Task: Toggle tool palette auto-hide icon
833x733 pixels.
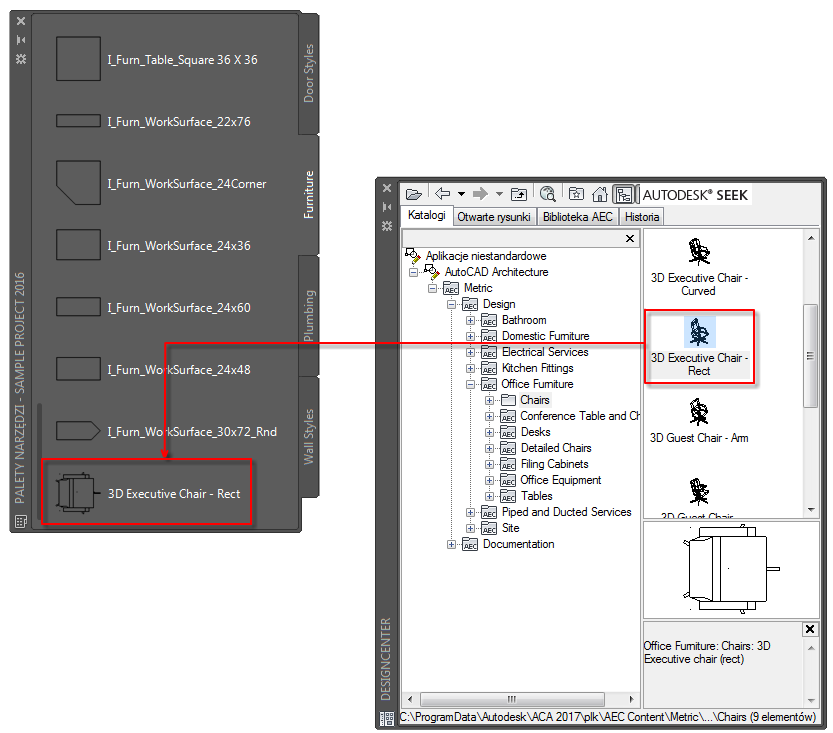Action: tap(21, 40)
